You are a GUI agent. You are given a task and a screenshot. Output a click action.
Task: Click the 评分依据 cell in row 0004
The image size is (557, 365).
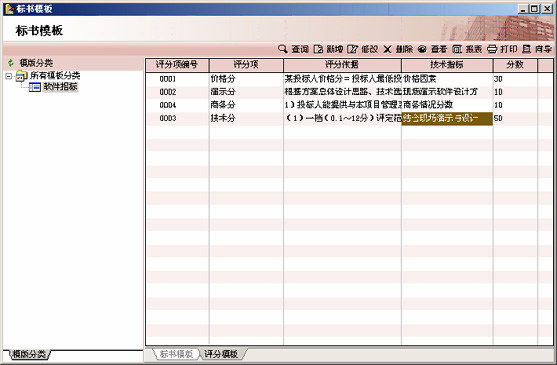tap(342, 105)
